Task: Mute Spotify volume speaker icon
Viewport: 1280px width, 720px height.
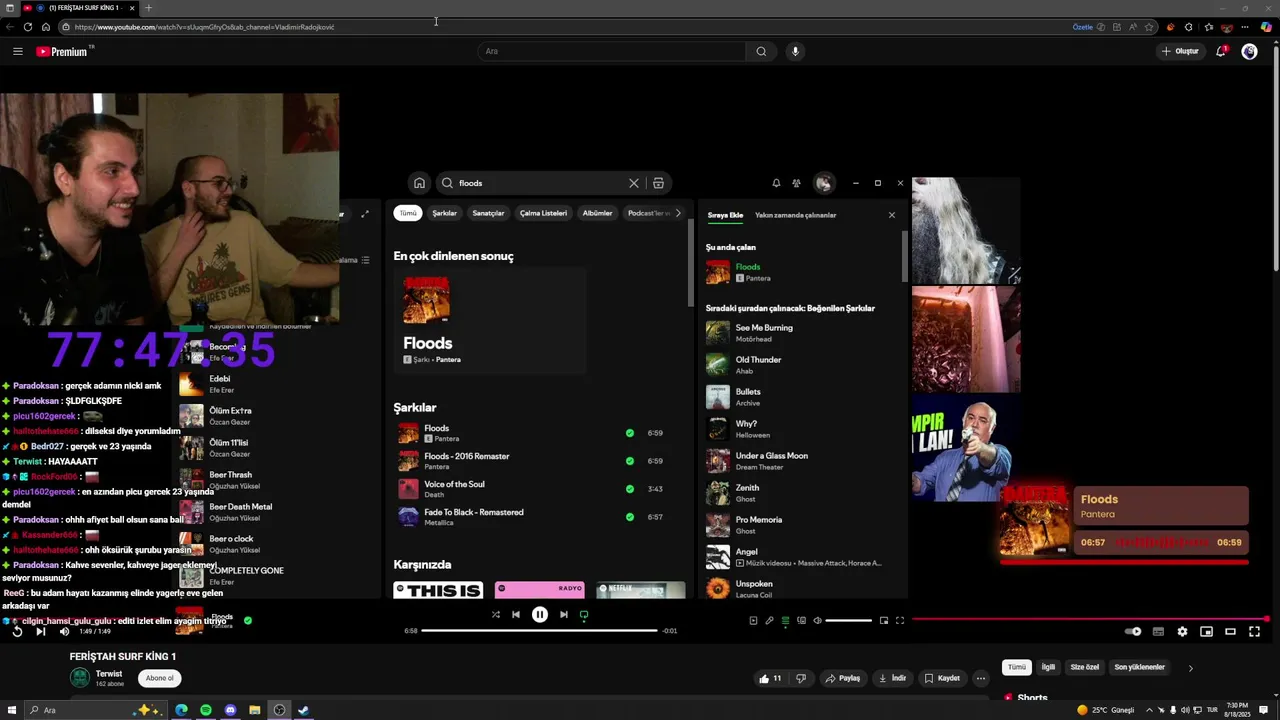Action: 817,620
